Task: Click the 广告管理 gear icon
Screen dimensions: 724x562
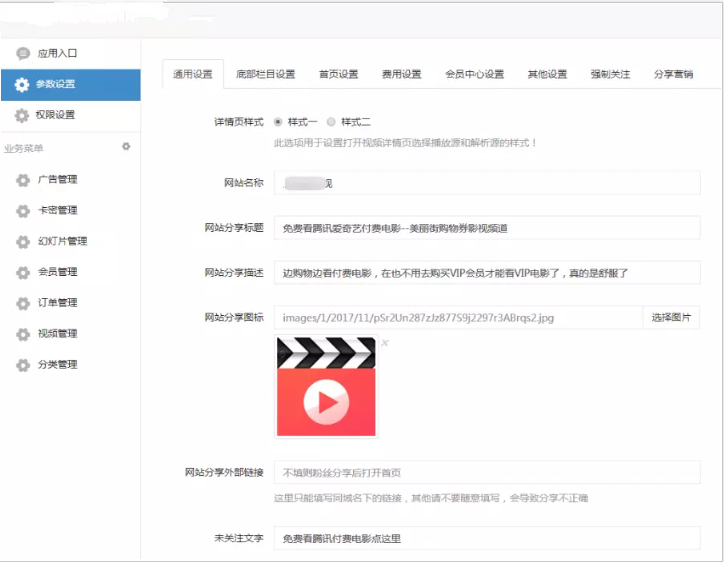Action: [23, 180]
